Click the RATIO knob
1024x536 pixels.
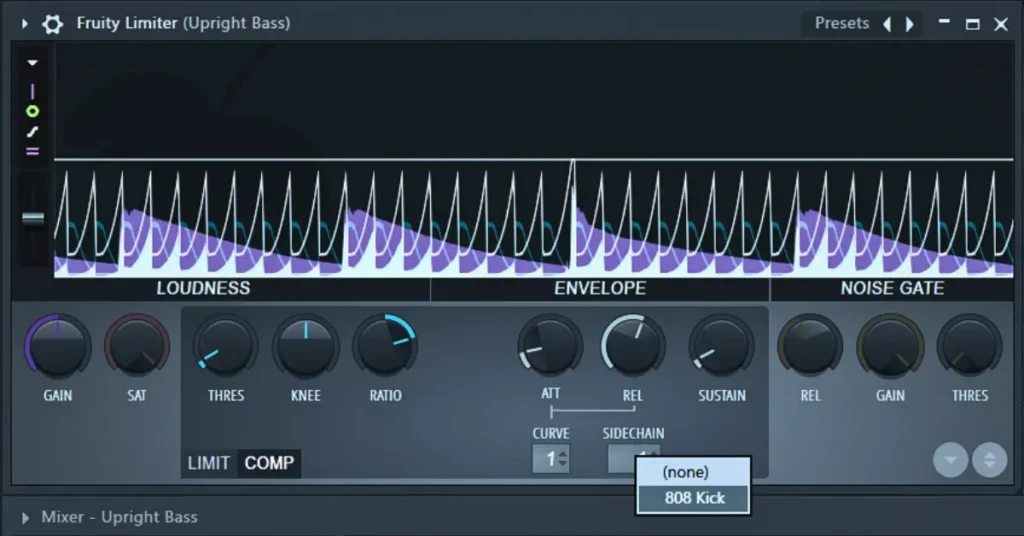click(x=385, y=347)
